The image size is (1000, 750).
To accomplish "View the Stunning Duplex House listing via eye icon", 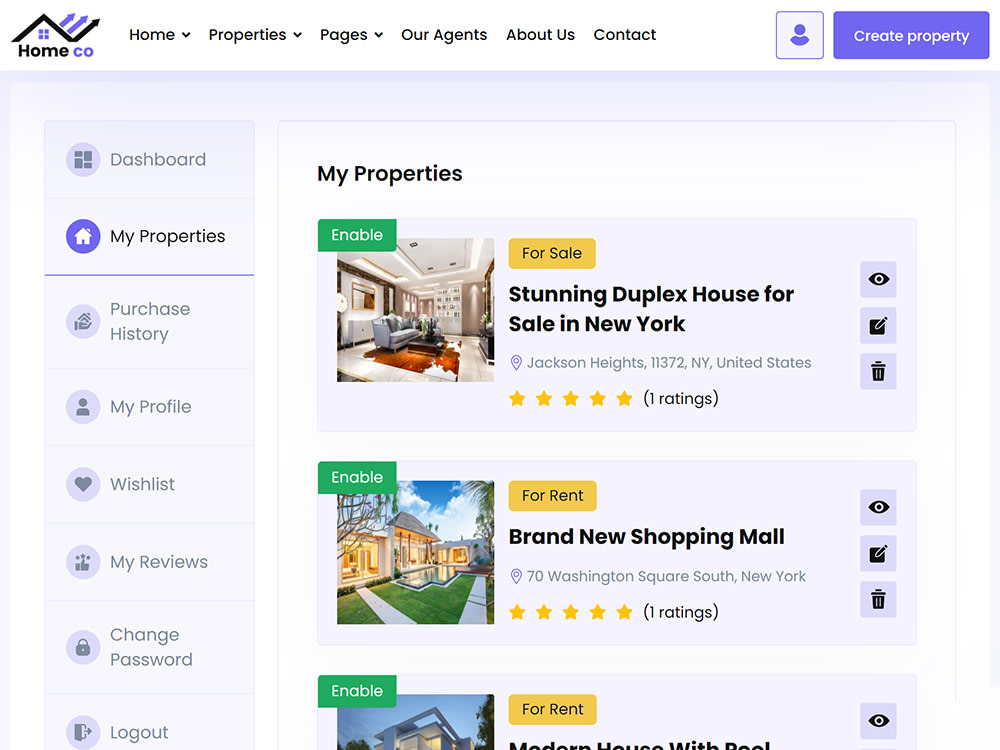I will click(x=878, y=279).
